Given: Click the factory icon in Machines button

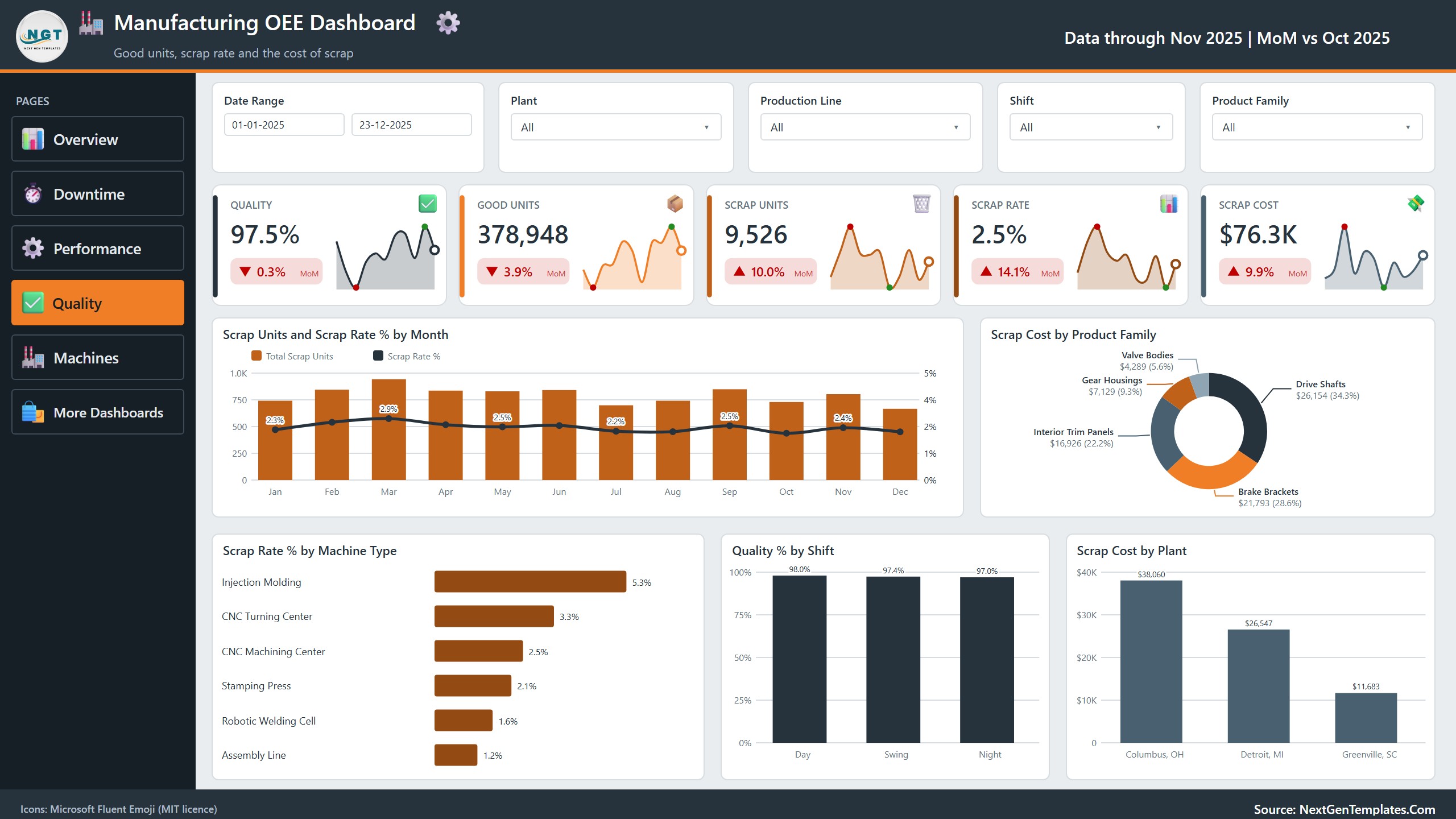Looking at the screenshot, I should click(x=33, y=357).
